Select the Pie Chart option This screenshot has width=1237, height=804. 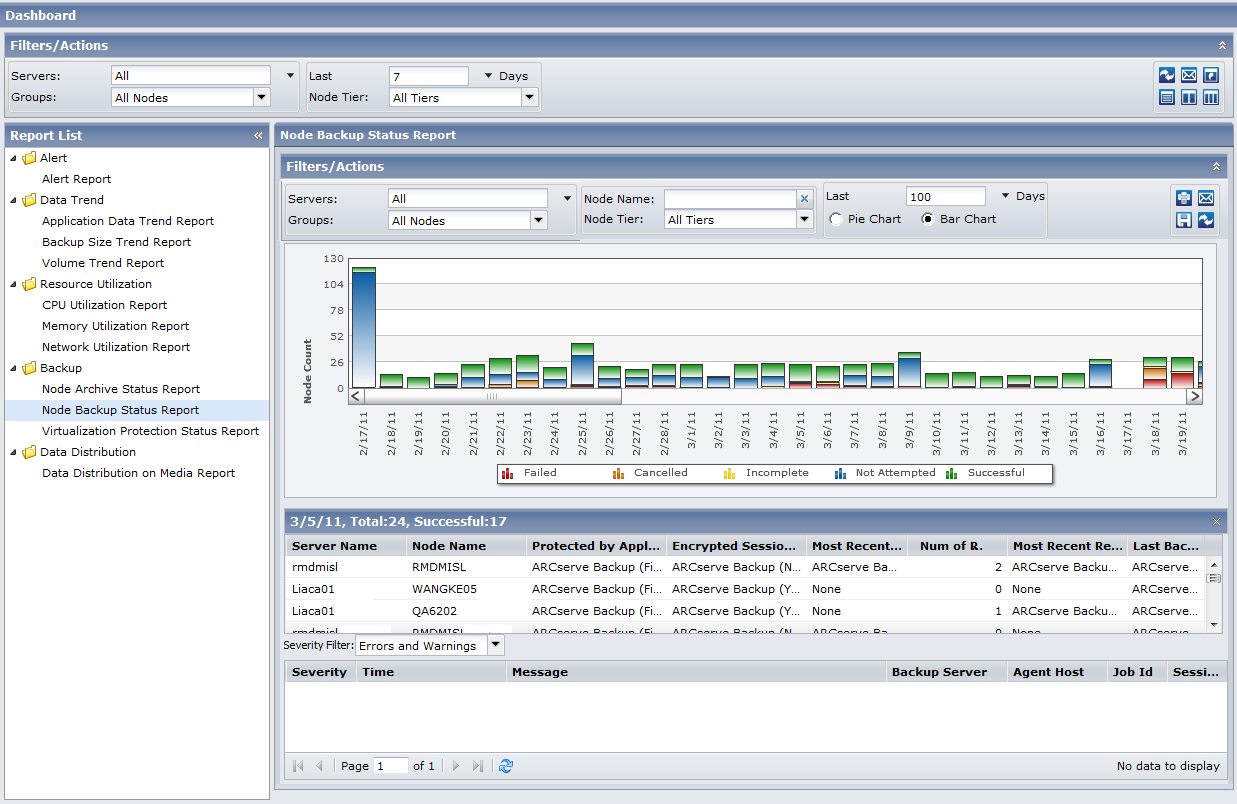(x=836, y=219)
